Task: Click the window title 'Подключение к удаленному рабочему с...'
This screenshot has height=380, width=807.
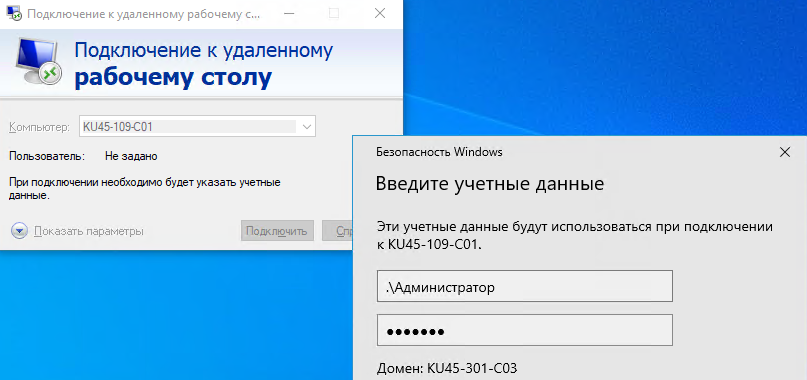Action: click(144, 14)
